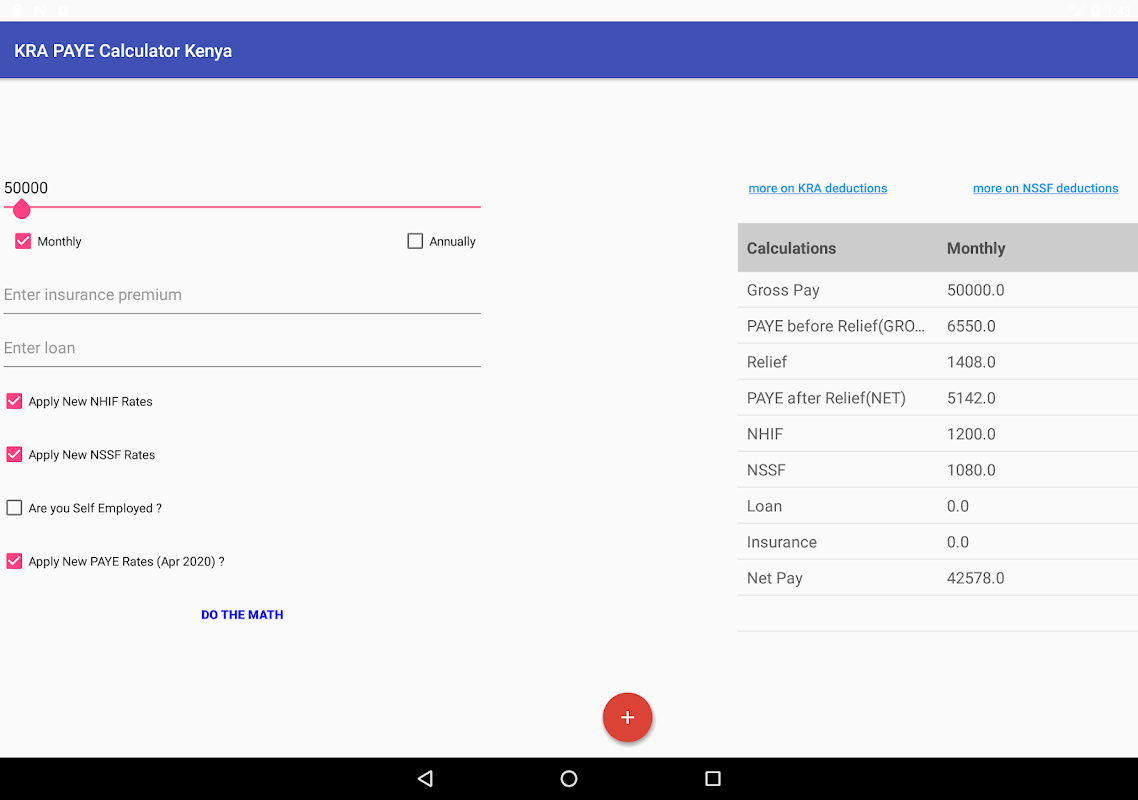Click the Loan row label in table
1138x800 pixels.
(x=764, y=506)
